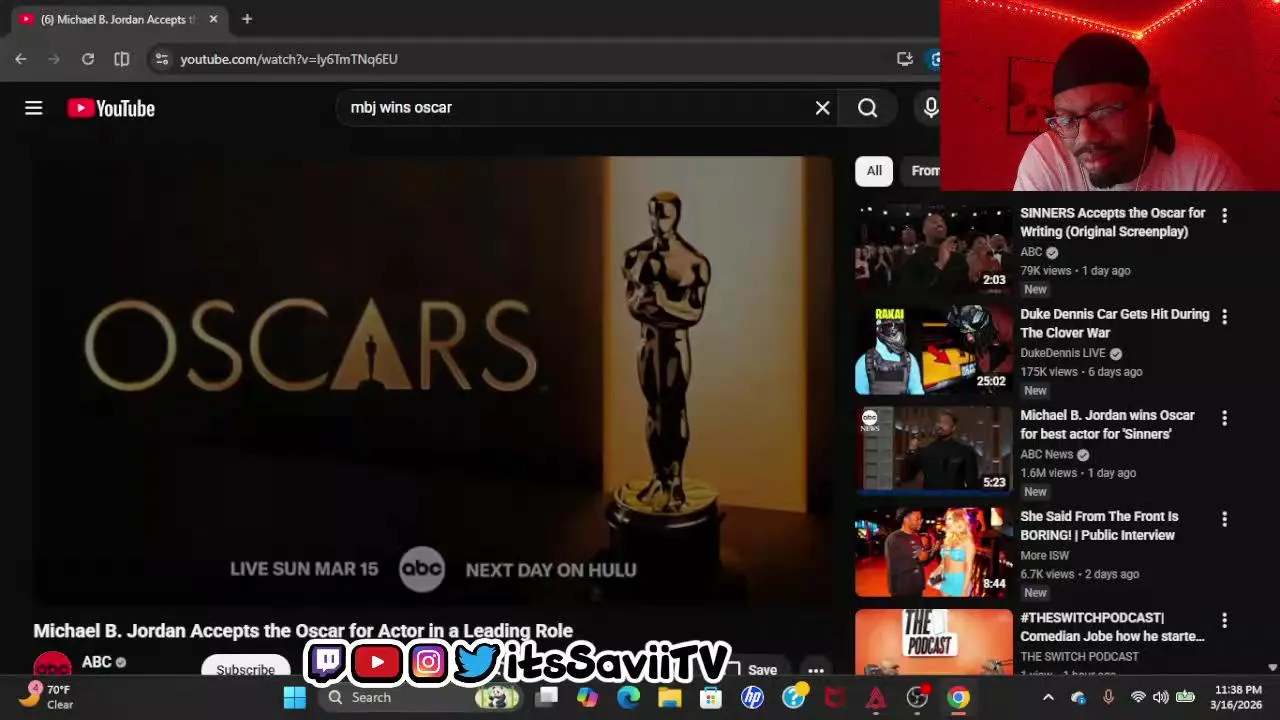
Task: Close the Michael B. Jordan tab
Action: (213, 19)
